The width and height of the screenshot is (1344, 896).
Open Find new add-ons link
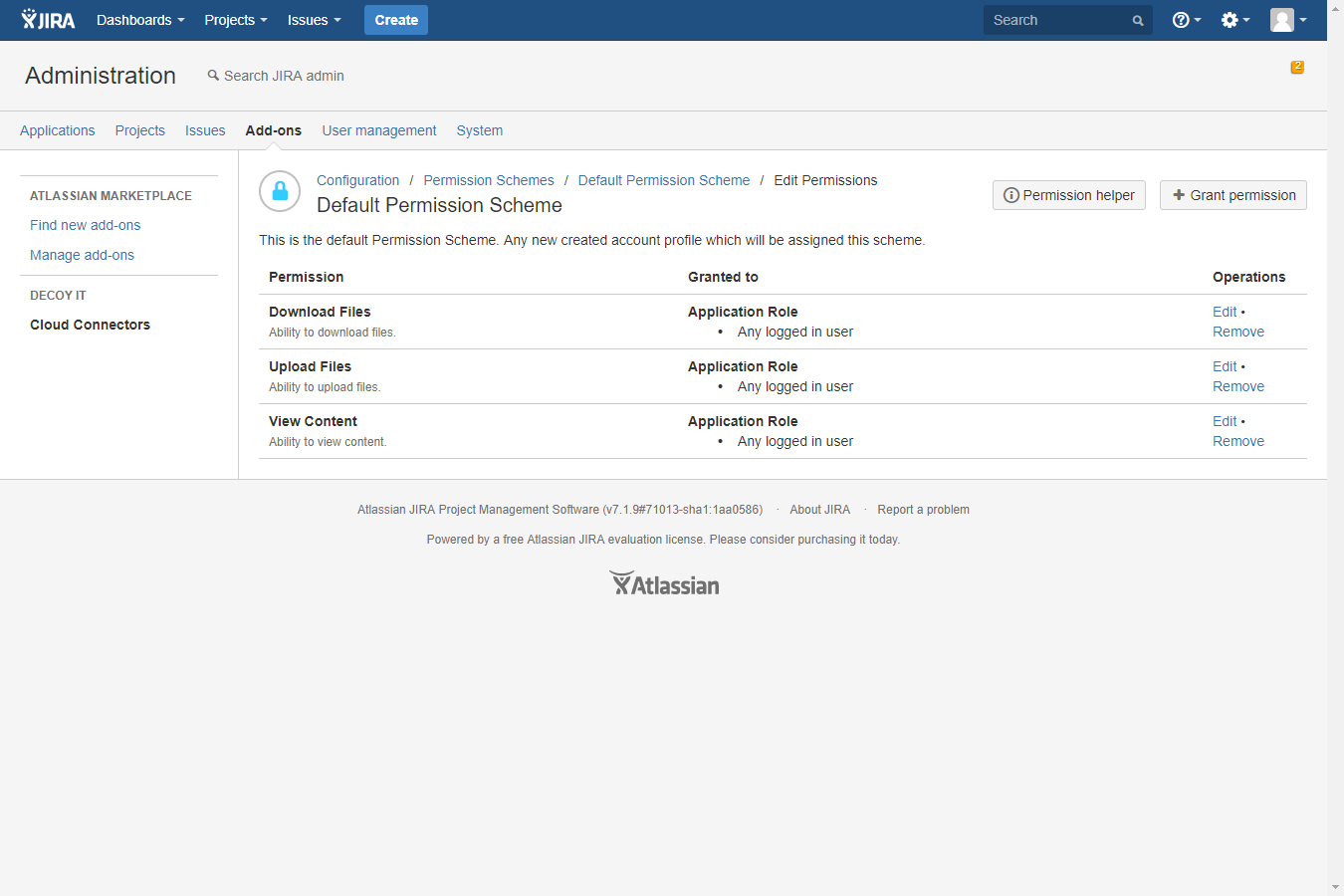86,225
